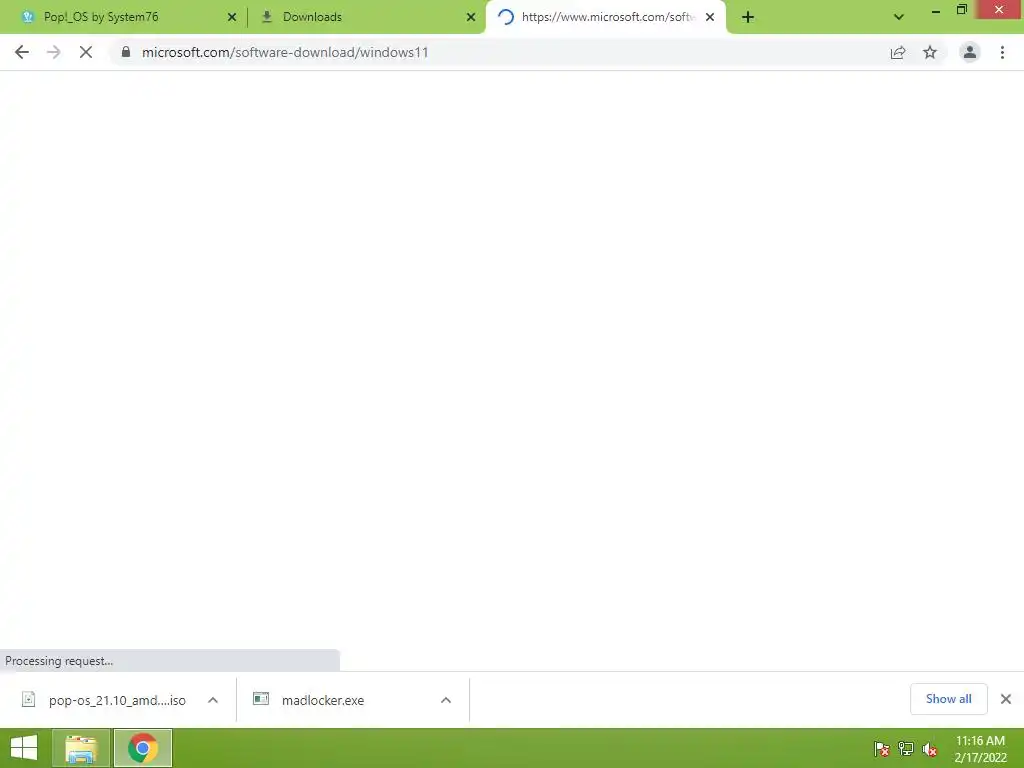The width and height of the screenshot is (1024, 768).
Task: Open Action Center flag icon
Action: point(882,749)
